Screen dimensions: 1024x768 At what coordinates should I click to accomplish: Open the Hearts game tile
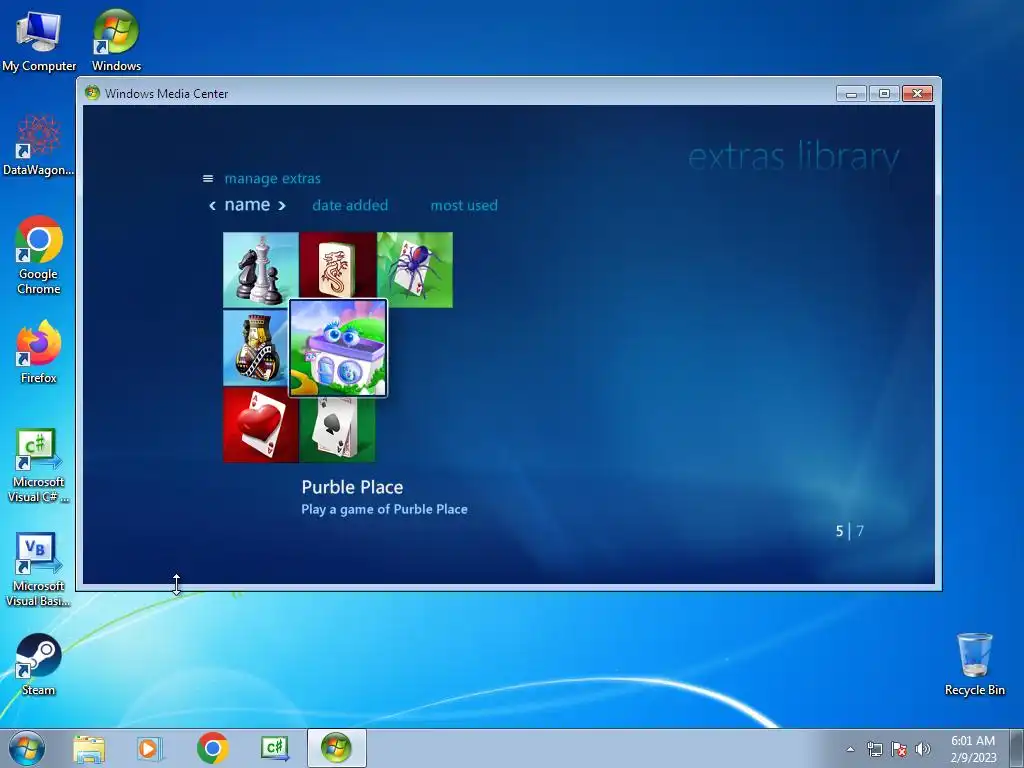[261, 424]
